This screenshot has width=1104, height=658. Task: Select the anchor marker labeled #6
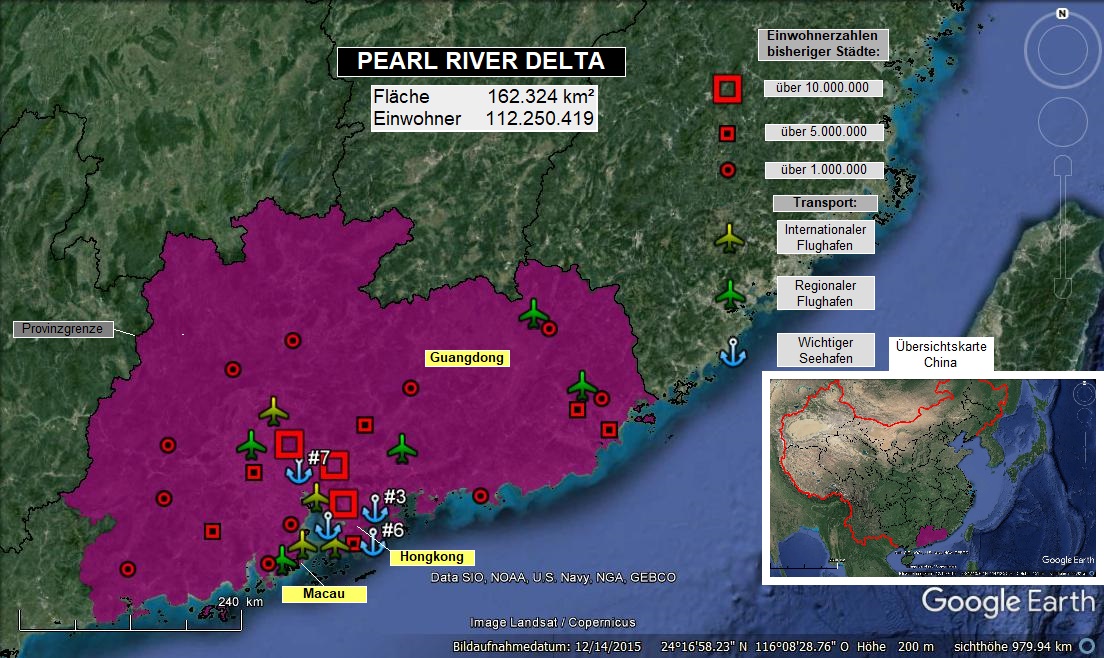pos(372,542)
